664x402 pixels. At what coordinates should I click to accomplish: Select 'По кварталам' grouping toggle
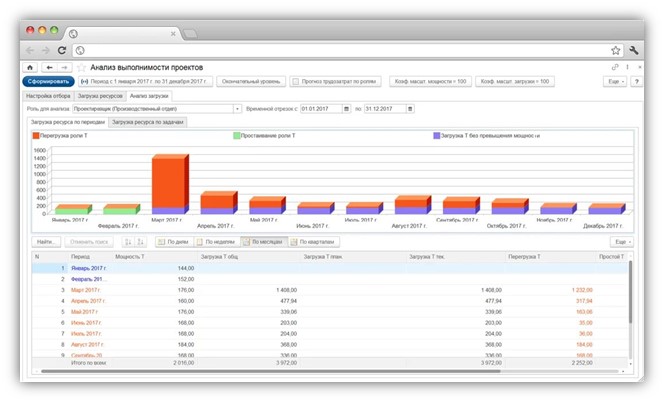308,242
